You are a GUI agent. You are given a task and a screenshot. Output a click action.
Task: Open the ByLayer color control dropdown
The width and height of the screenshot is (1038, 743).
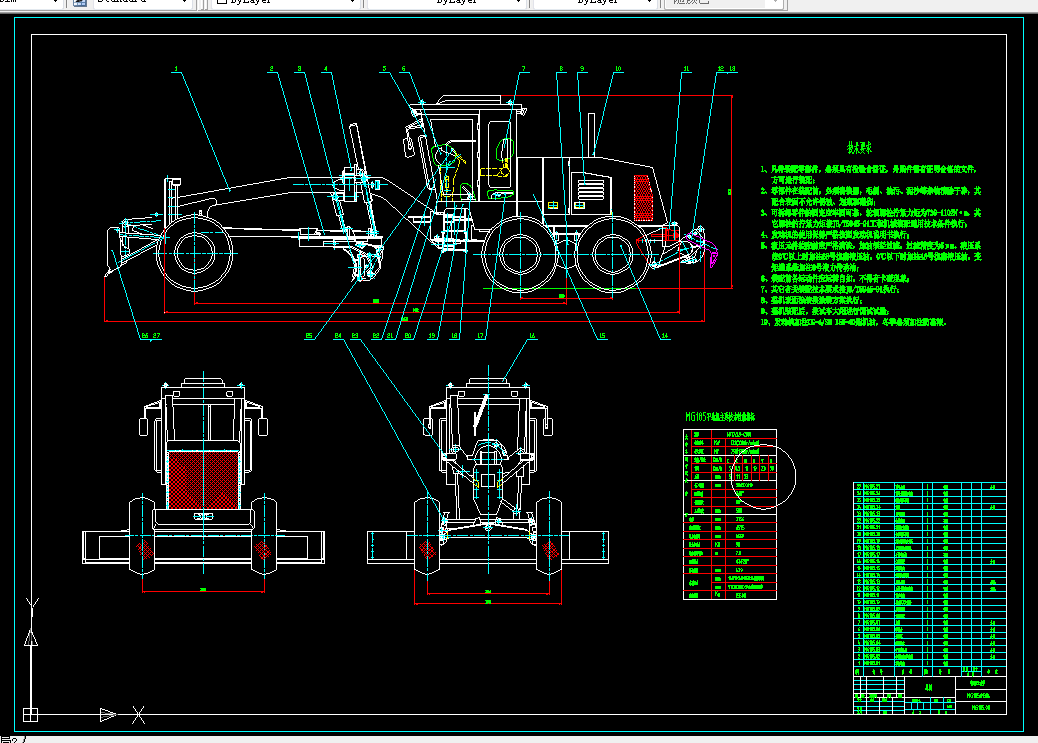pyautogui.click(x=286, y=2)
